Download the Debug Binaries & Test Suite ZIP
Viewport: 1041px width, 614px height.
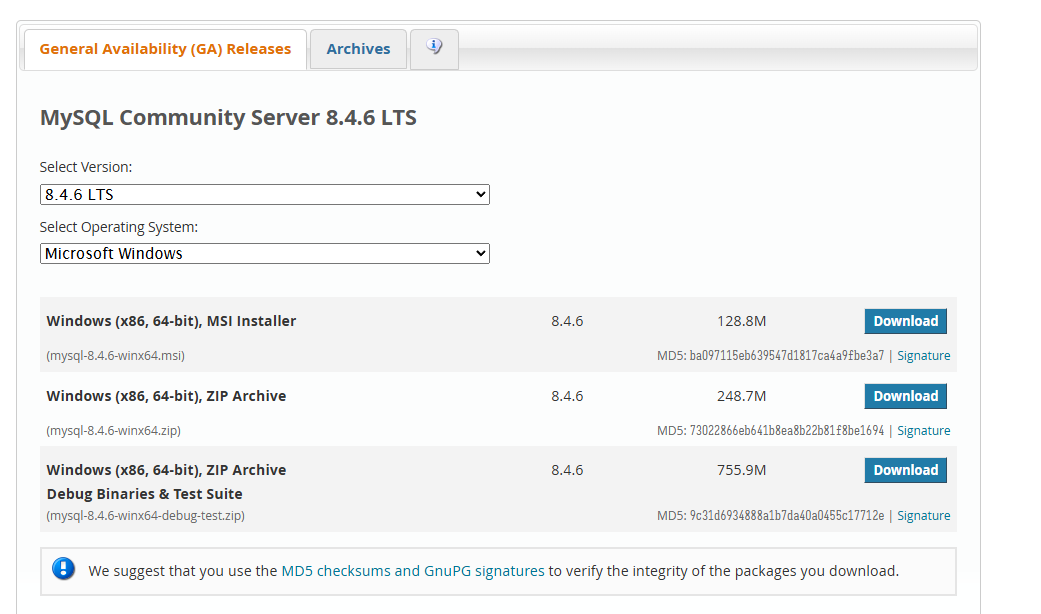(x=906, y=470)
